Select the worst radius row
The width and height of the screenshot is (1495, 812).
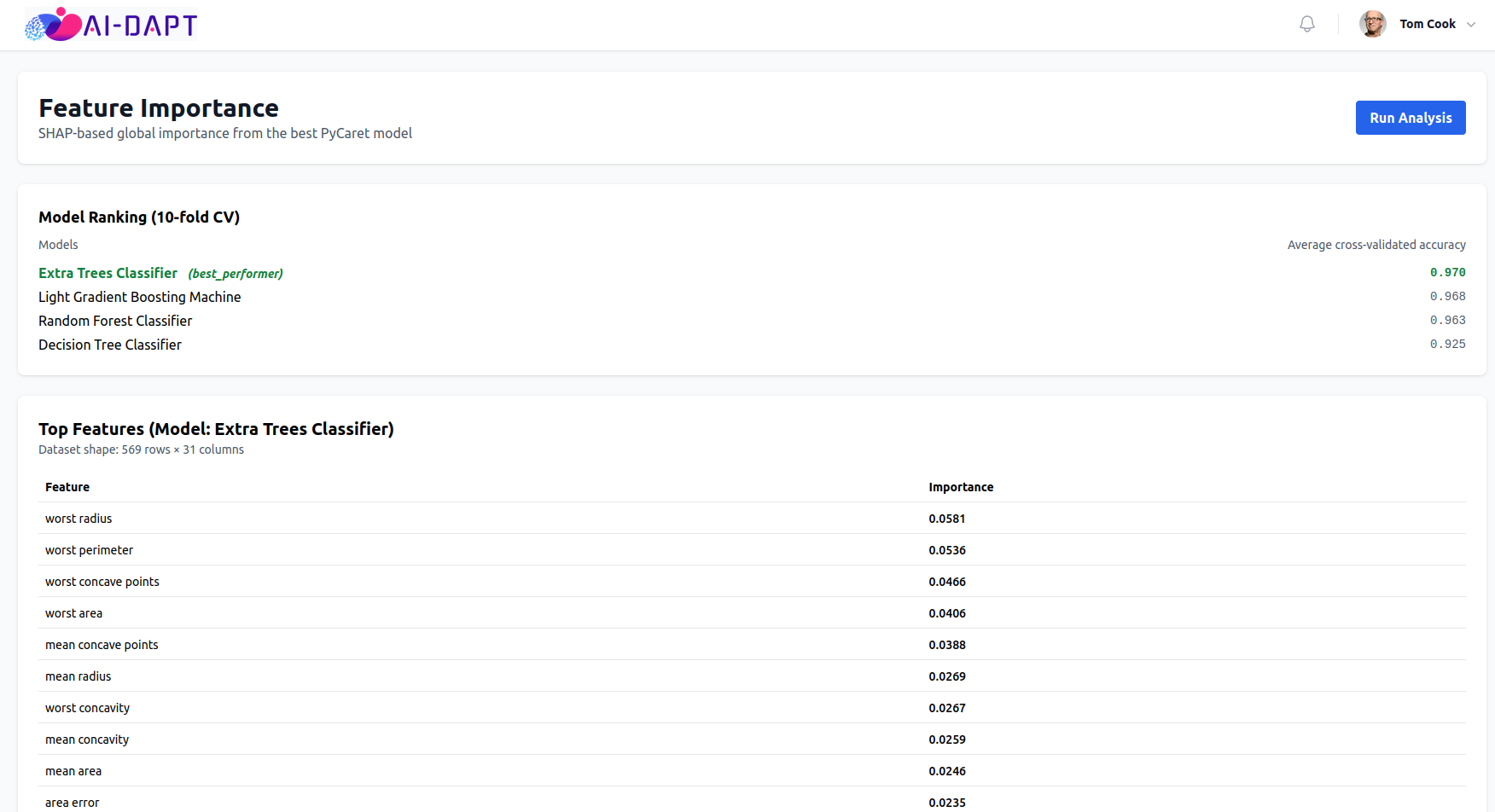752,519
